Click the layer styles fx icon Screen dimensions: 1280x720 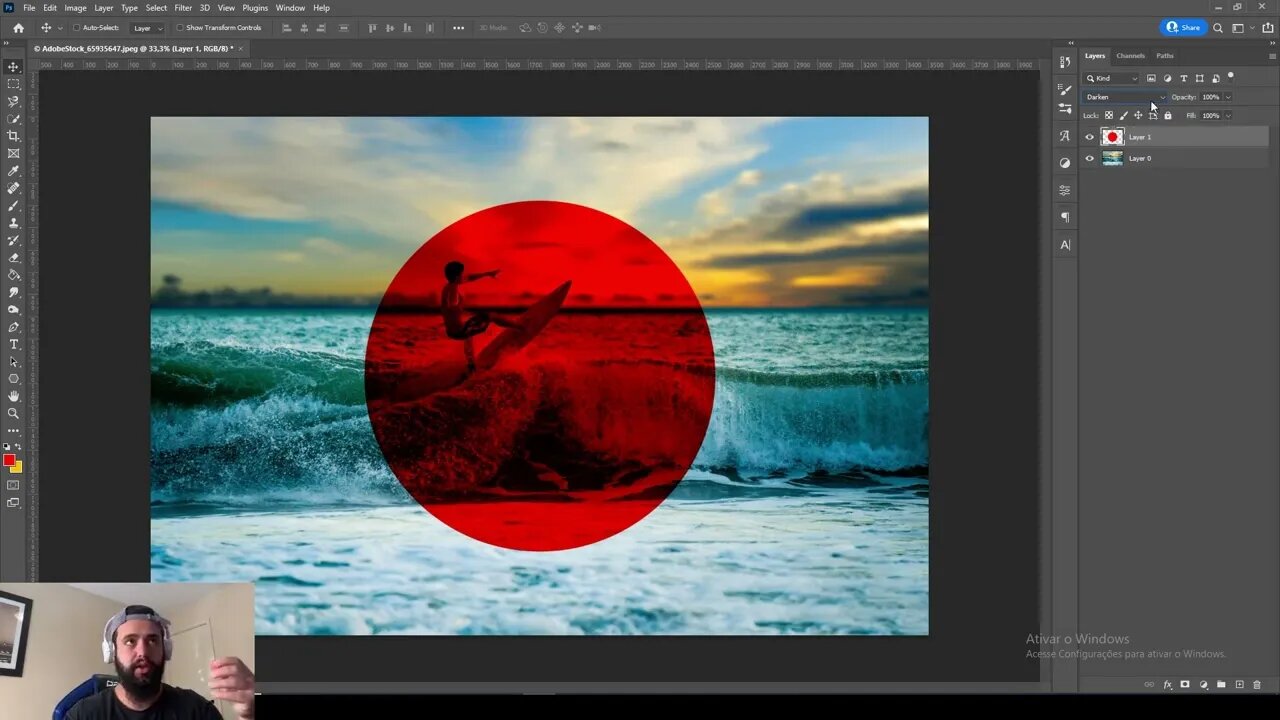point(1167,685)
